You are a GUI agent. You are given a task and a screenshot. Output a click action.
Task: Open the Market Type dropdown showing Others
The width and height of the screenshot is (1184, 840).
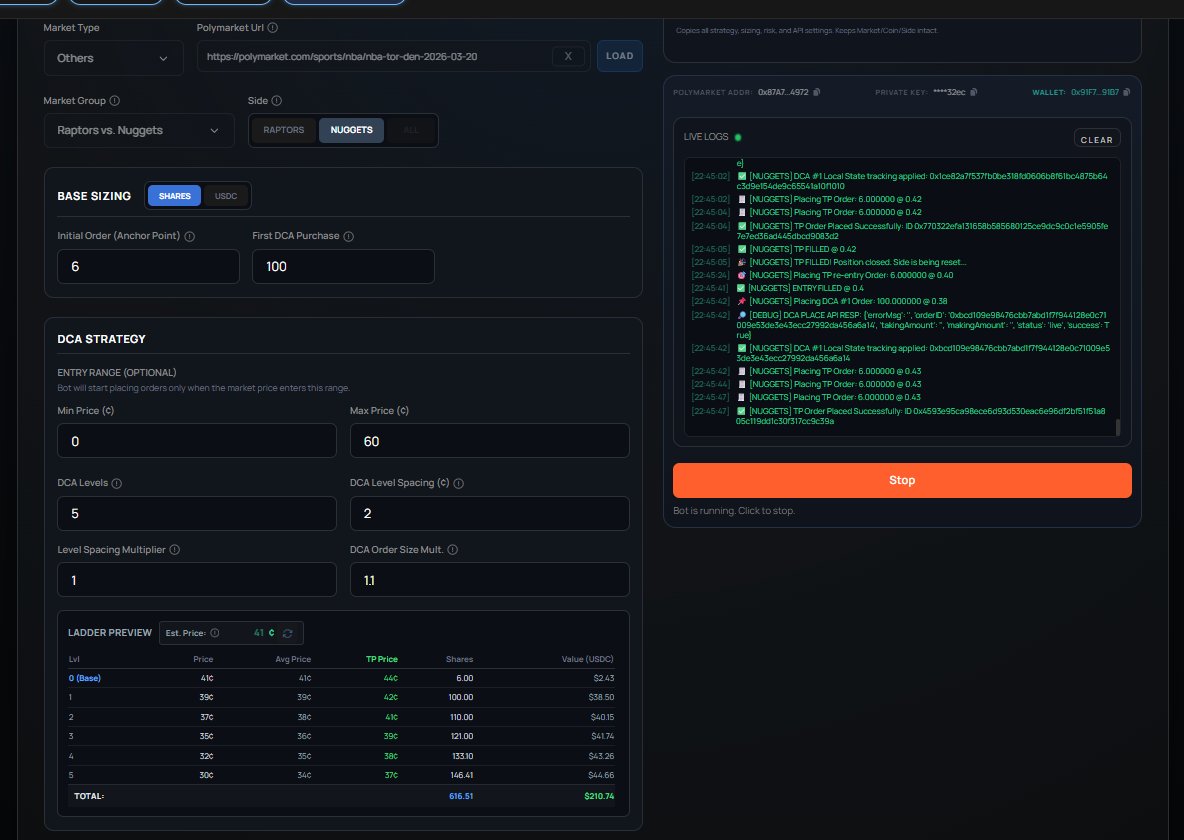(113, 58)
